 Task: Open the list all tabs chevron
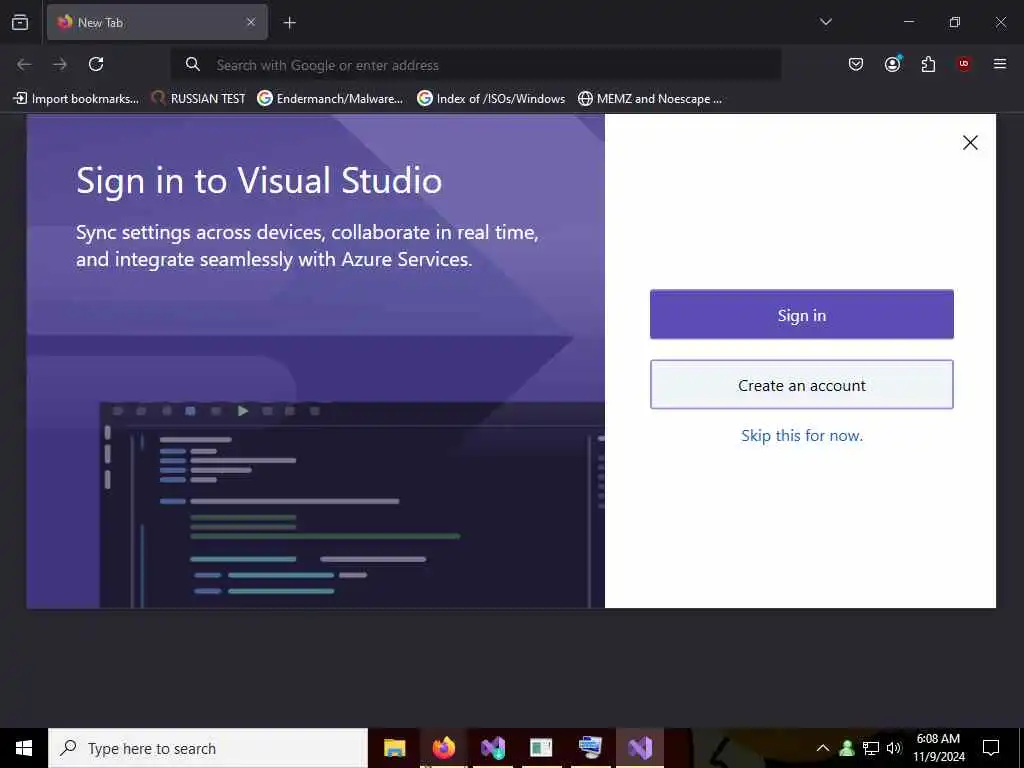(825, 22)
